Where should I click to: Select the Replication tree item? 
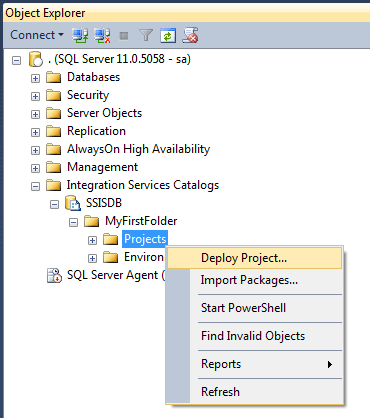tap(96, 131)
